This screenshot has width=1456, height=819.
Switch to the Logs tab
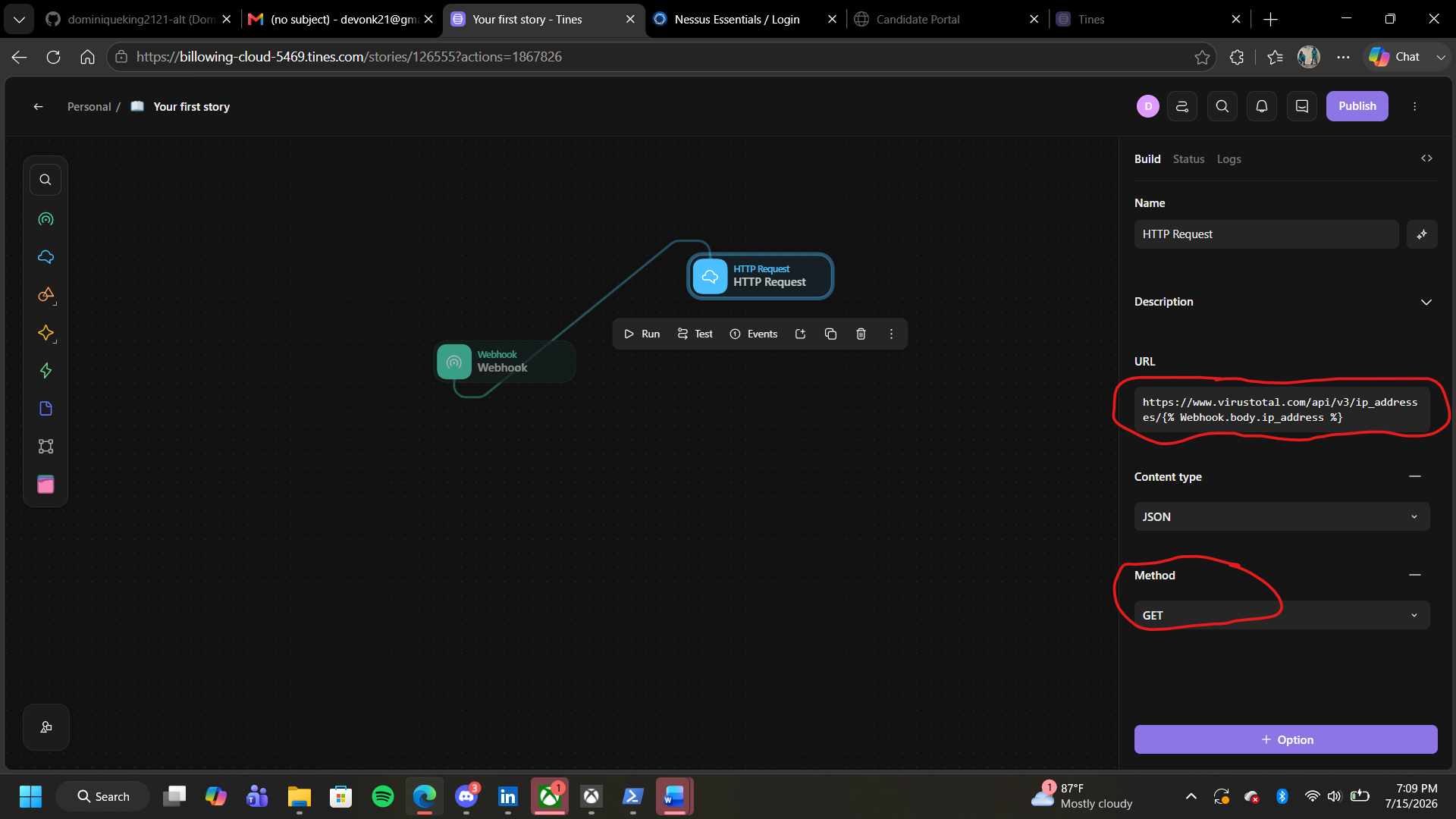click(1228, 159)
